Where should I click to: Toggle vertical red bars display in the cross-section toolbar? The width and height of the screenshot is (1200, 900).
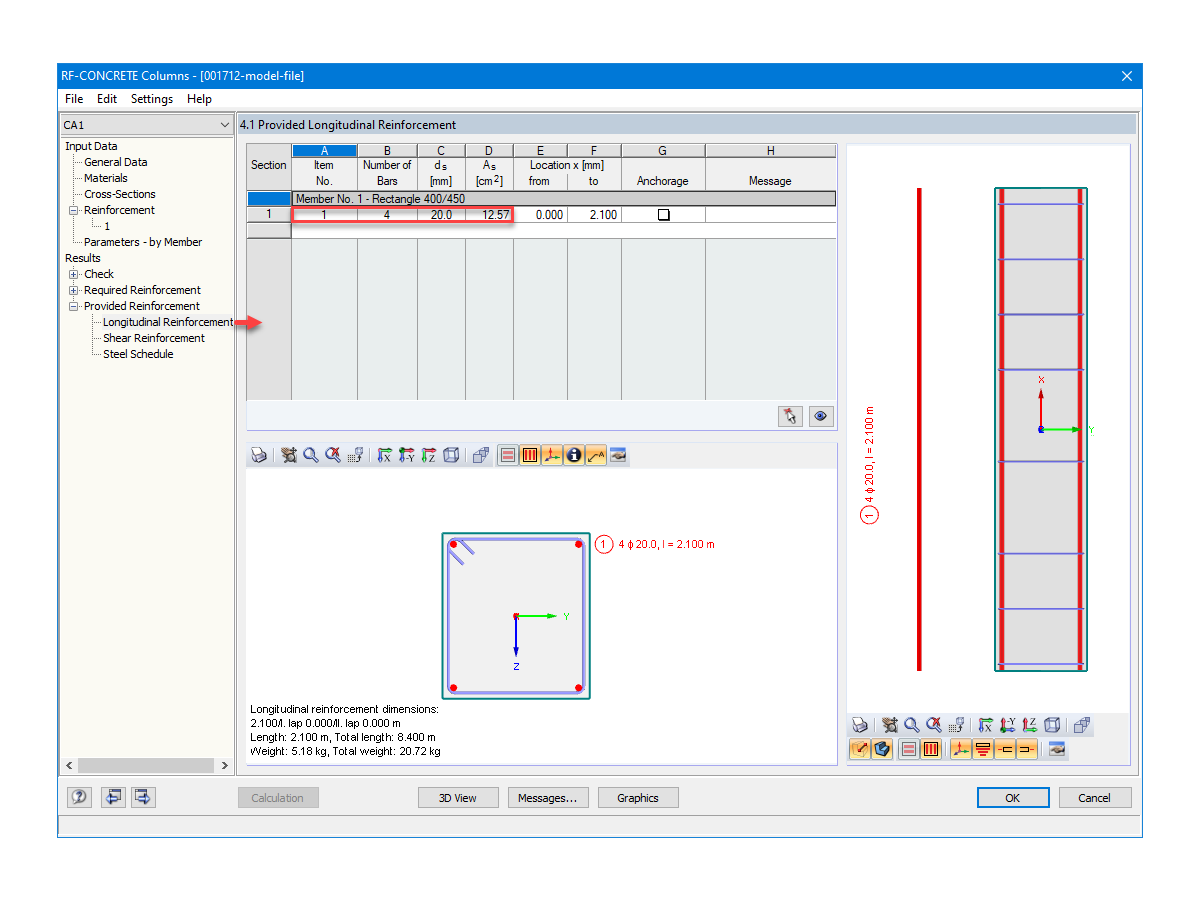point(530,455)
